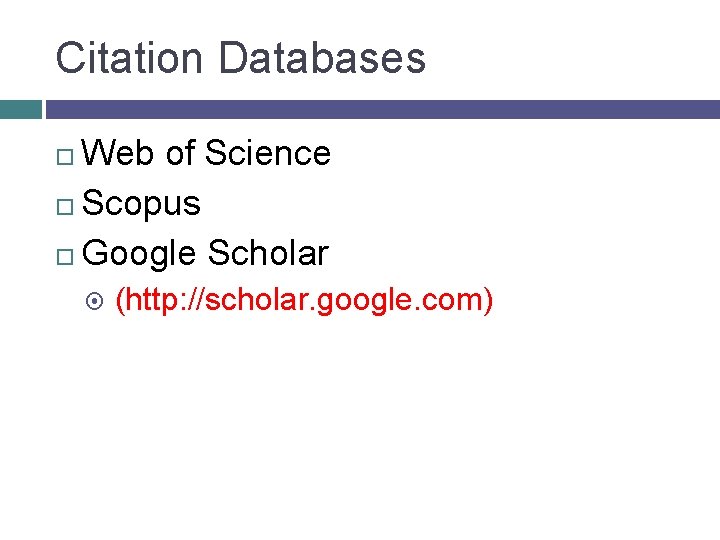Click the word "Web" in first bullet
Viewport: 720px width, 540px height.
click(x=119, y=153)
